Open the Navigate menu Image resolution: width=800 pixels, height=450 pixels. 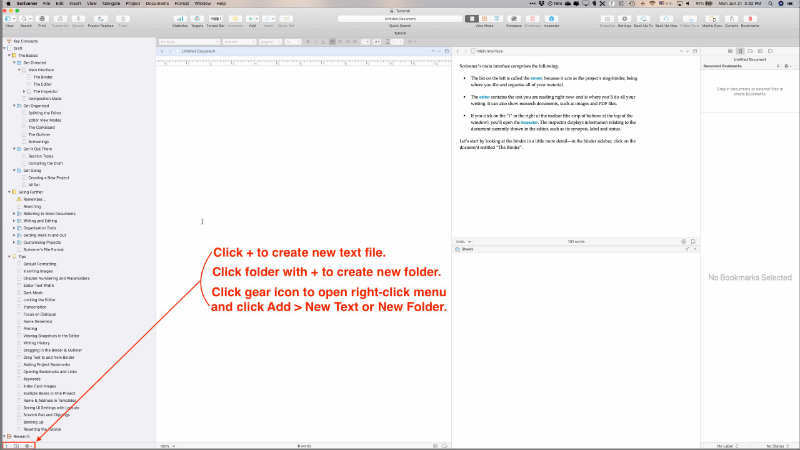(111, 3)
